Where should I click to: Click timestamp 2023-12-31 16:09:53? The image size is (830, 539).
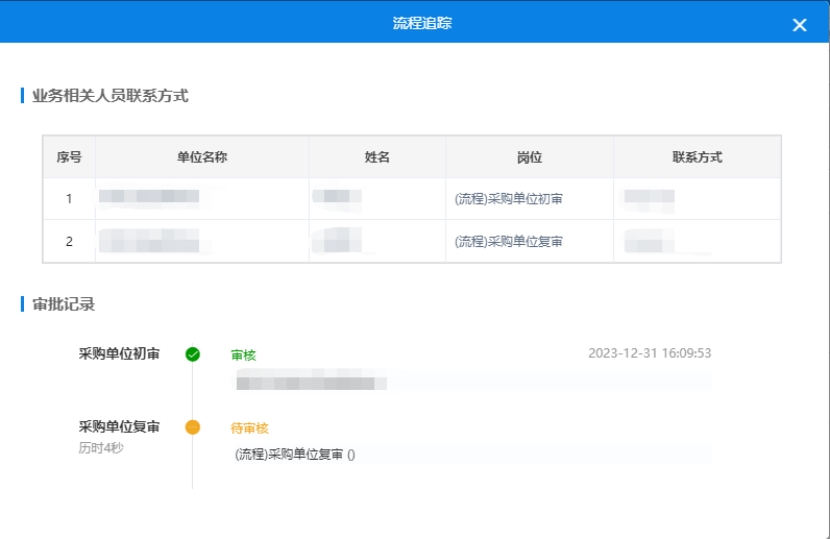point(649,353)
